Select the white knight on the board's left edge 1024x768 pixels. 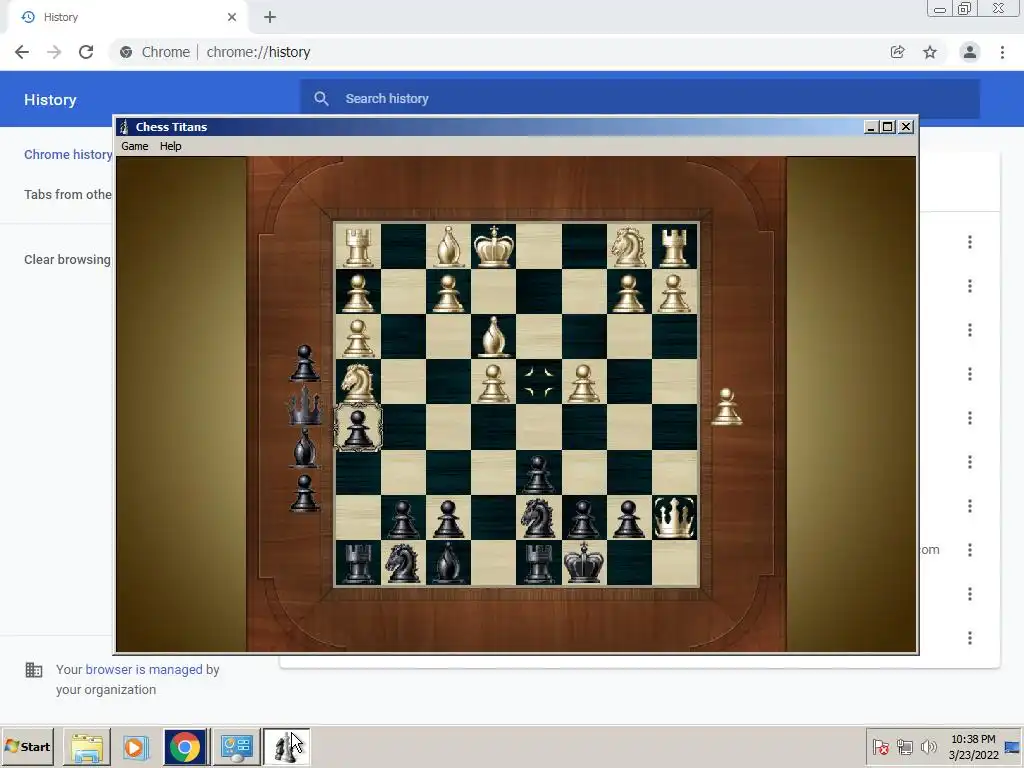pos(358,382)
